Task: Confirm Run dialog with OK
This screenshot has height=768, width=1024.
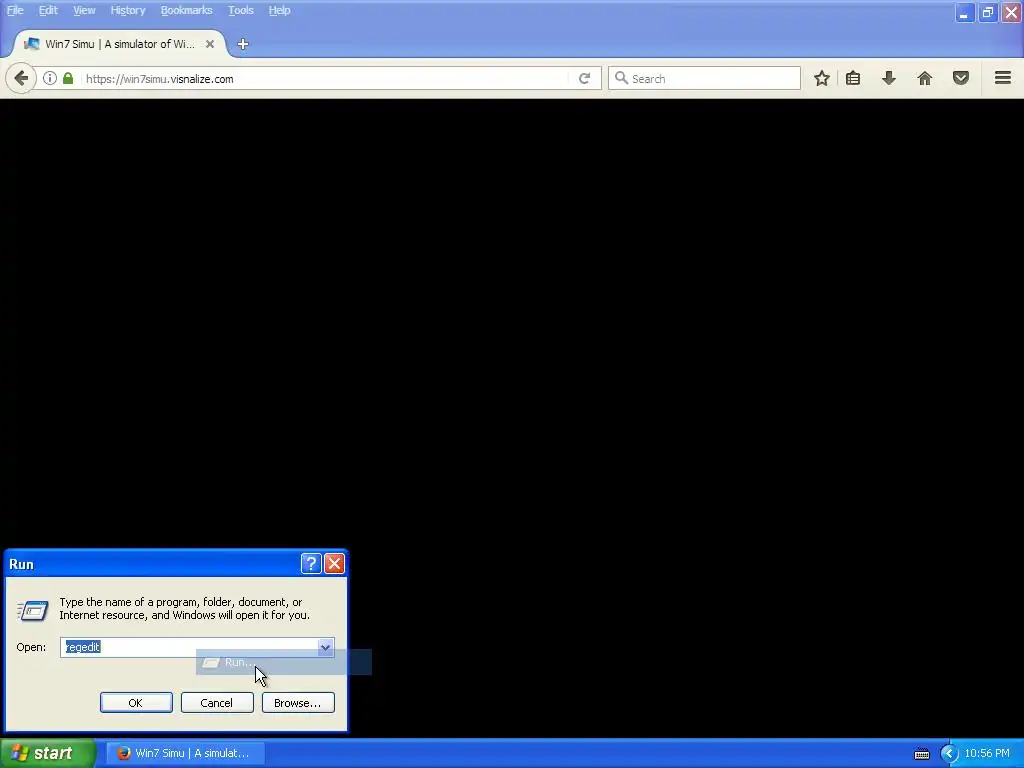Action: click(x=136, y=703)
